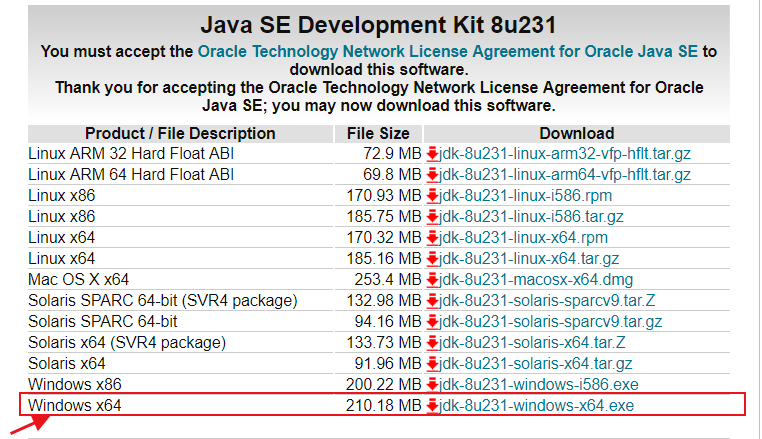Viewport: 762px width, 439px height.
Task: Download jdk-8u231-linux-arm64-vfp-hflt.tar.gz
Action: tap(564, 175)
